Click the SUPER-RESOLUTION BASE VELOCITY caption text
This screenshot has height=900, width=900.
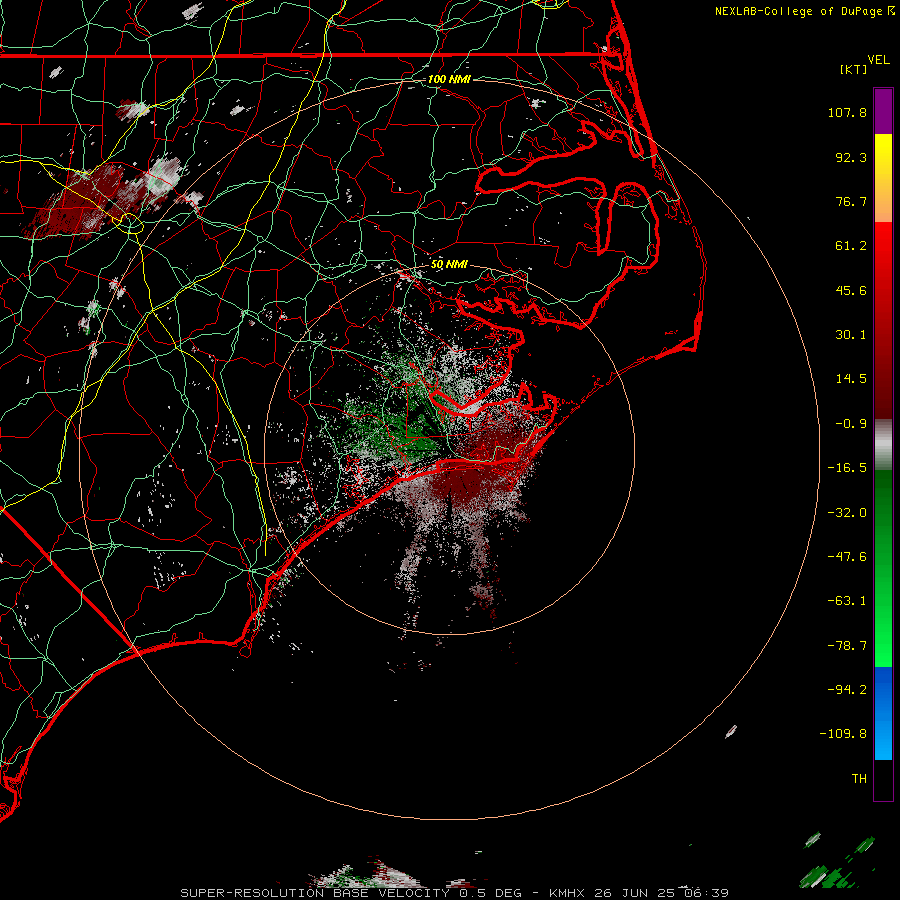pos(315,893)
